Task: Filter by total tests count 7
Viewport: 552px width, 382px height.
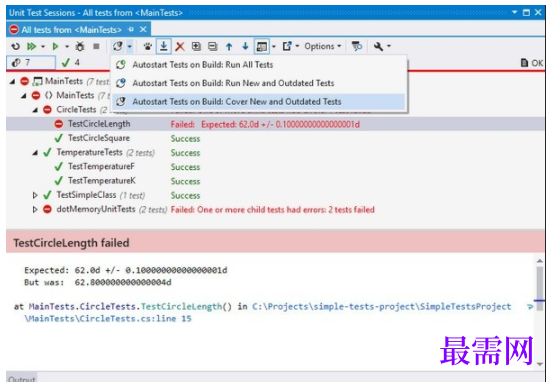Action: coord(31,63)
